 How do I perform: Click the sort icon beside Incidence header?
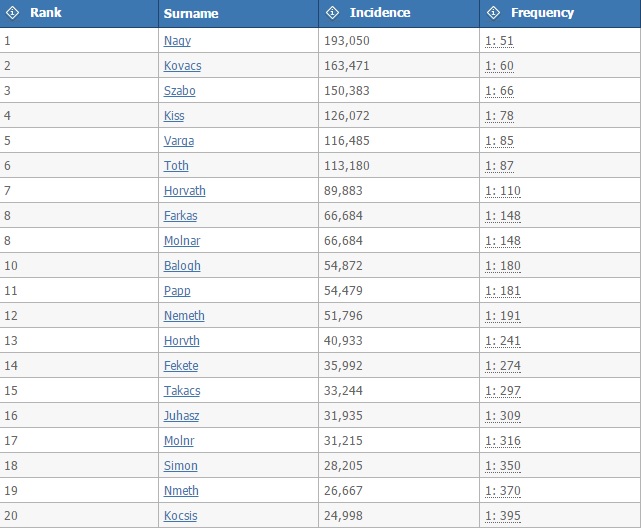tap(333, 13)
